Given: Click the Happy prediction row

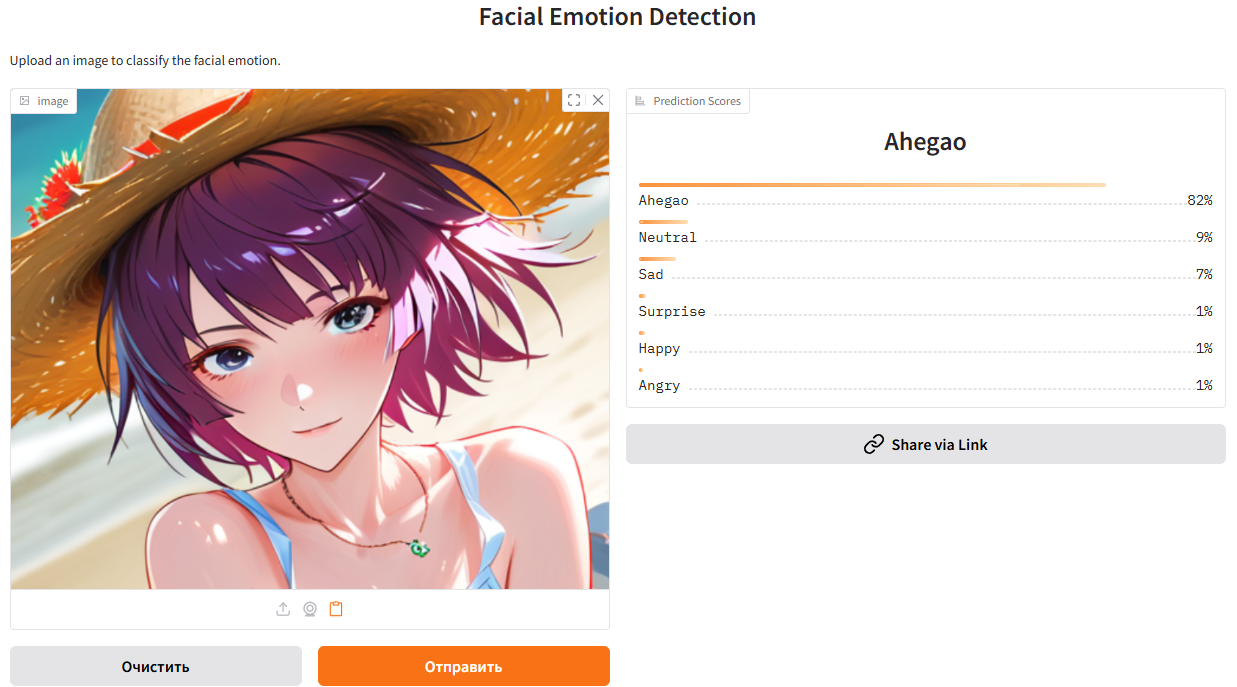Looking at the screenshot, I should click(x=926, y=341).
